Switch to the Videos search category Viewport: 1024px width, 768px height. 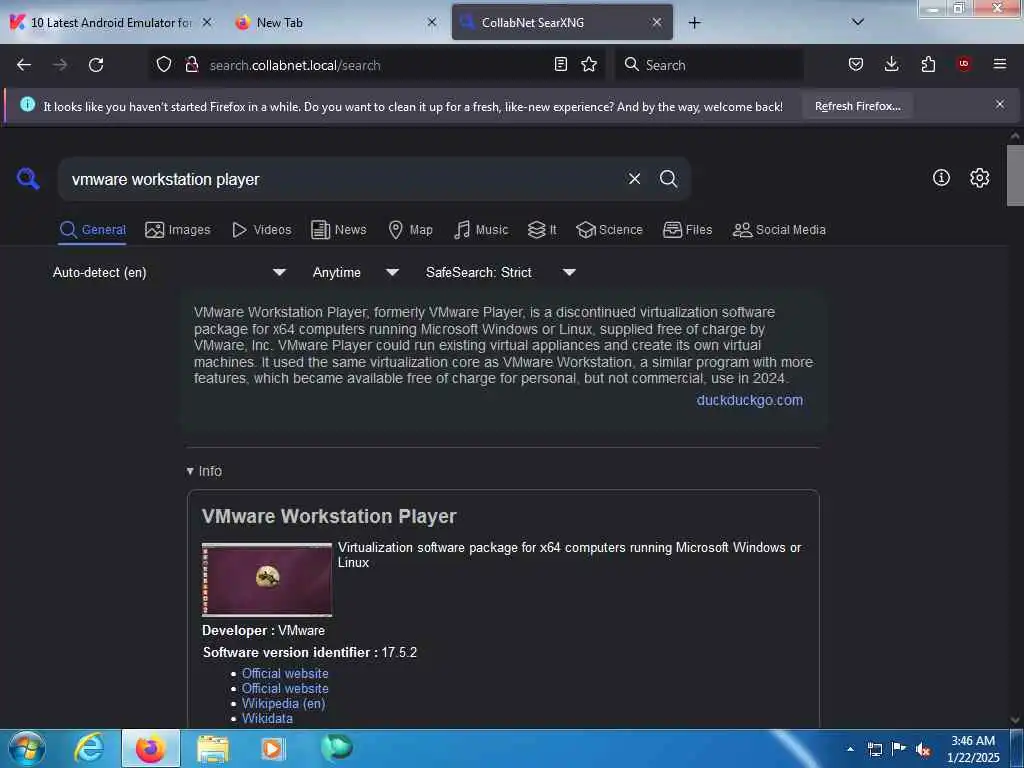(261, 230)
